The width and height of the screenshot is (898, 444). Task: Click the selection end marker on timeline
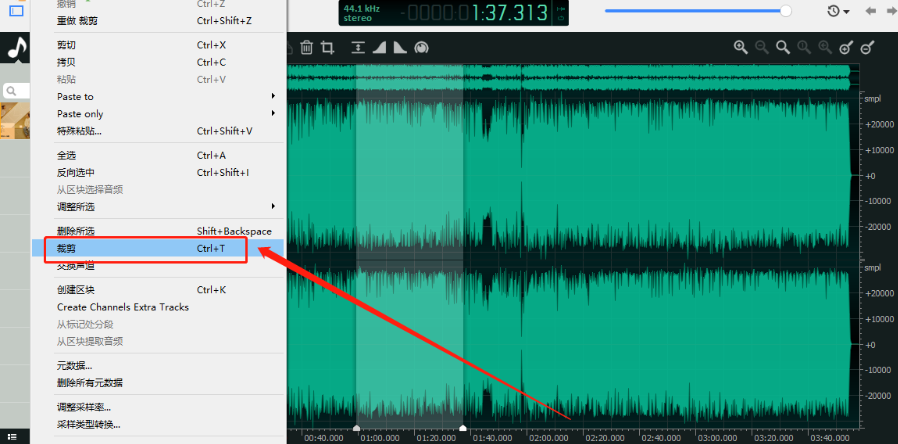[x=463, y=428]
